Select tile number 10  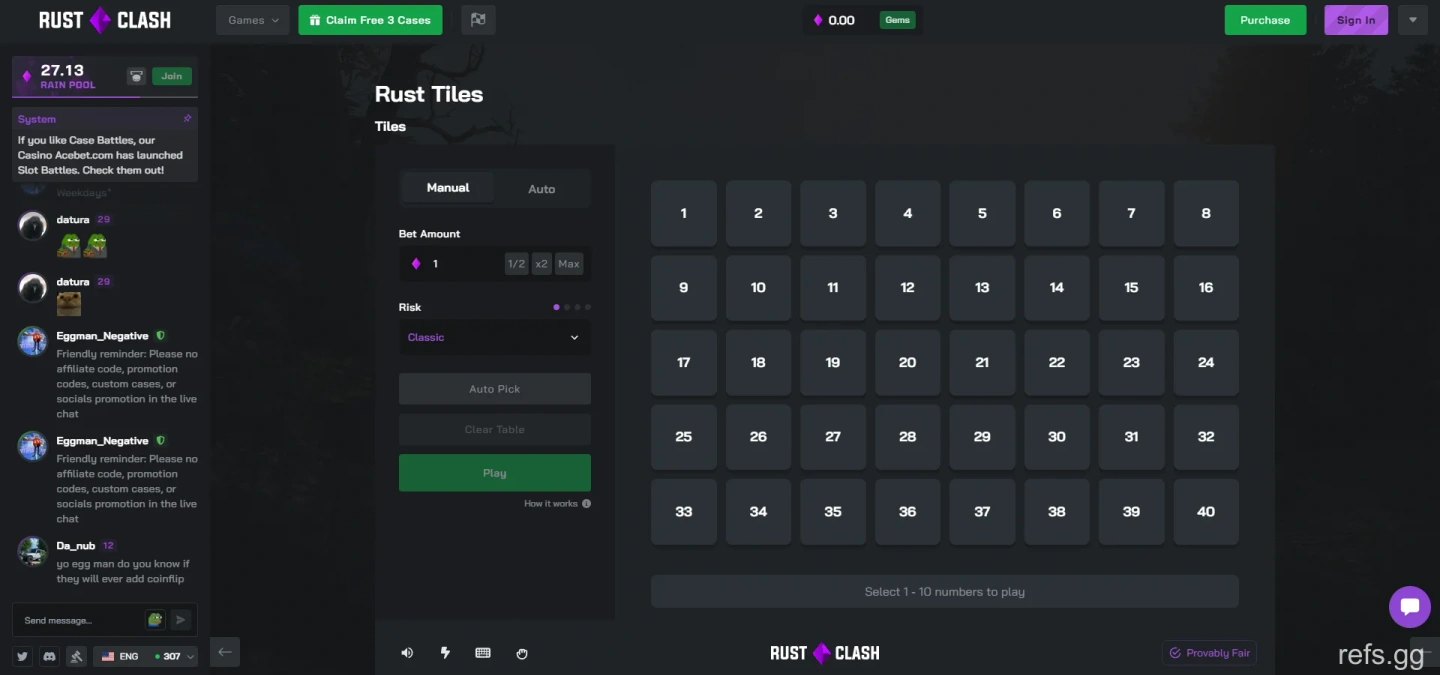(758, 288)
